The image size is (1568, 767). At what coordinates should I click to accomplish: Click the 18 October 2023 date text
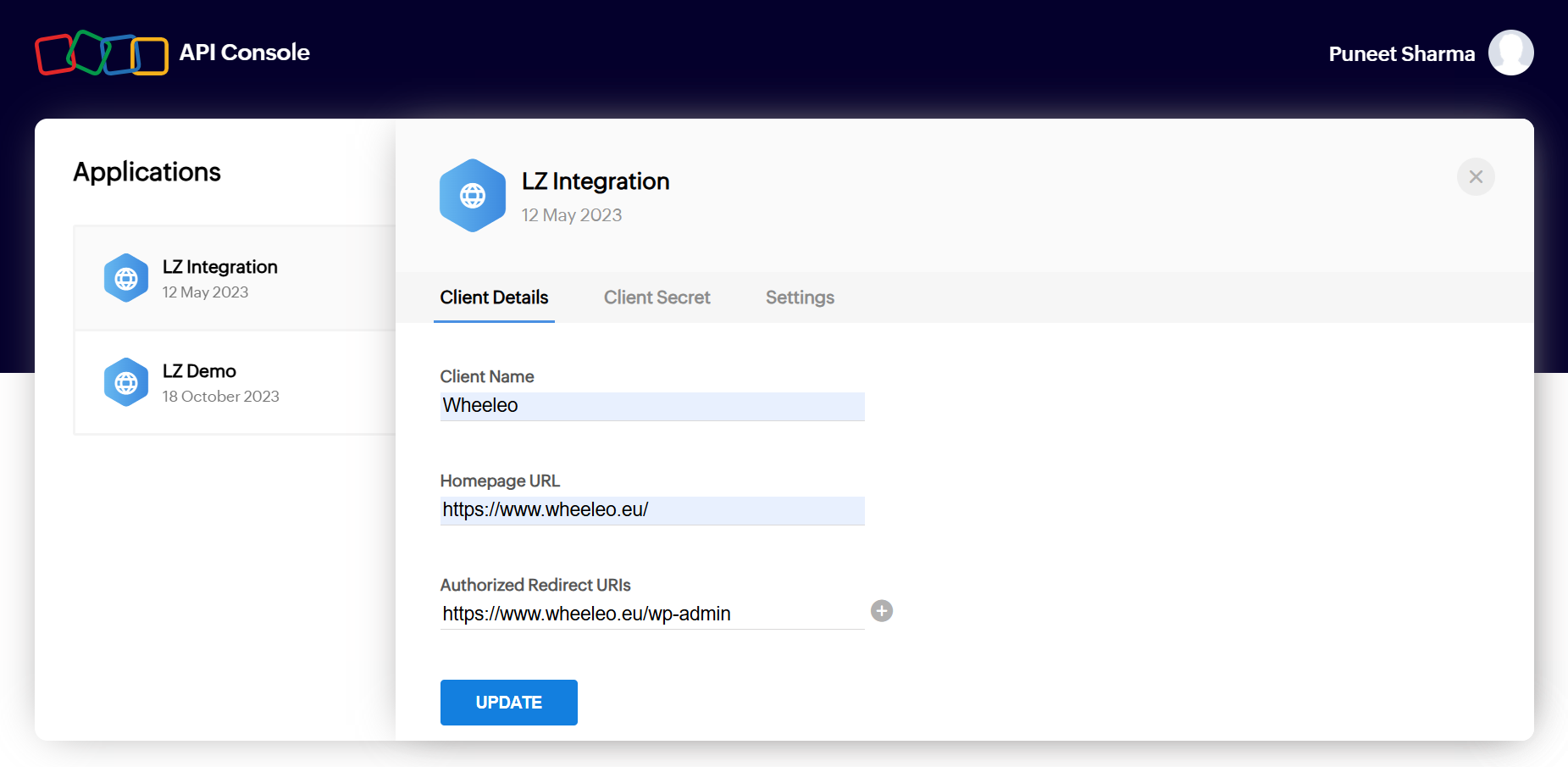221,397
